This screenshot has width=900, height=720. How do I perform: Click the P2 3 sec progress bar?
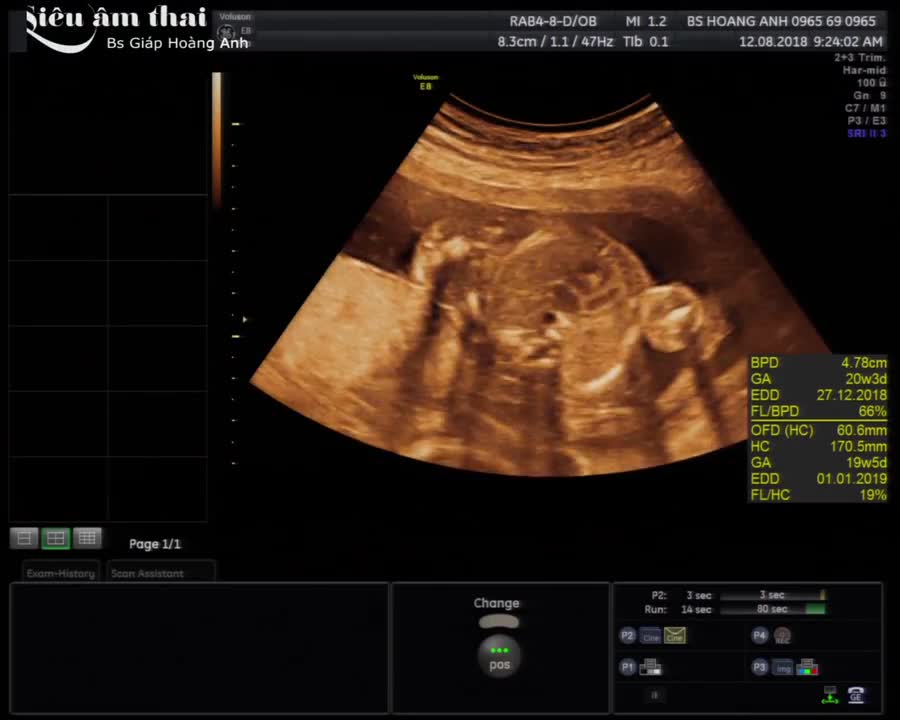[773, 595]
